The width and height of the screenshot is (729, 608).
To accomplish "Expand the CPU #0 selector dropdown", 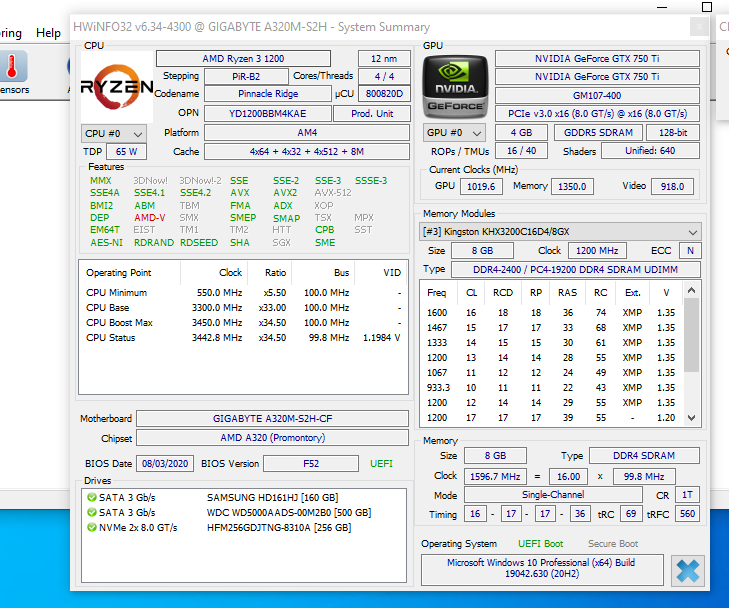I will point(113,133).
